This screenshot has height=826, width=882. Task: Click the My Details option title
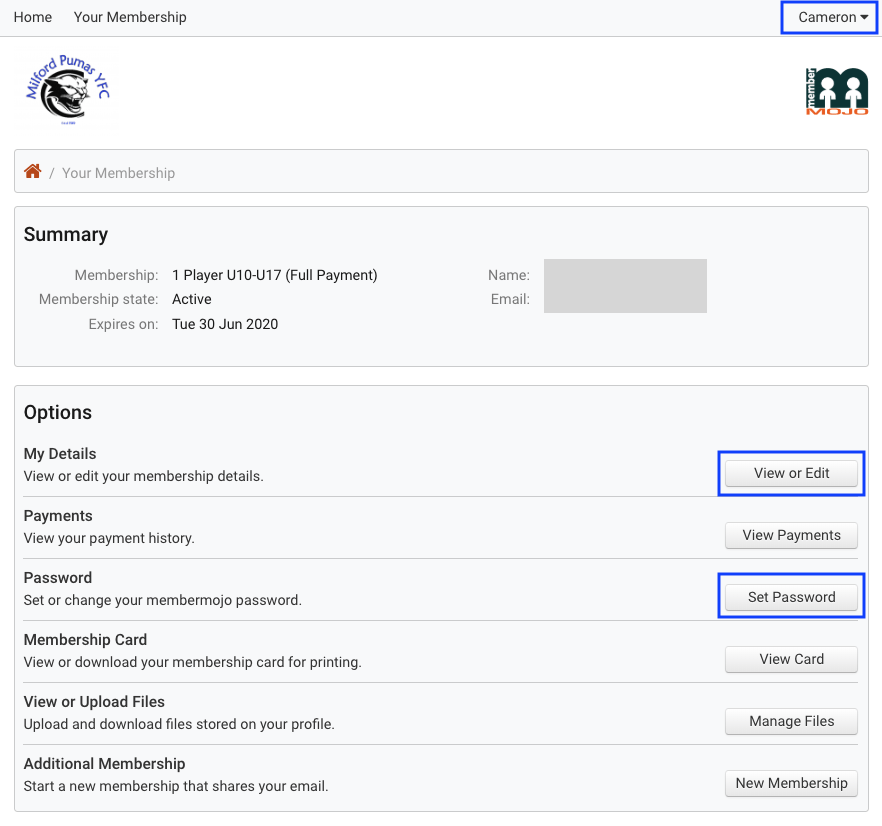click(60, 454)
